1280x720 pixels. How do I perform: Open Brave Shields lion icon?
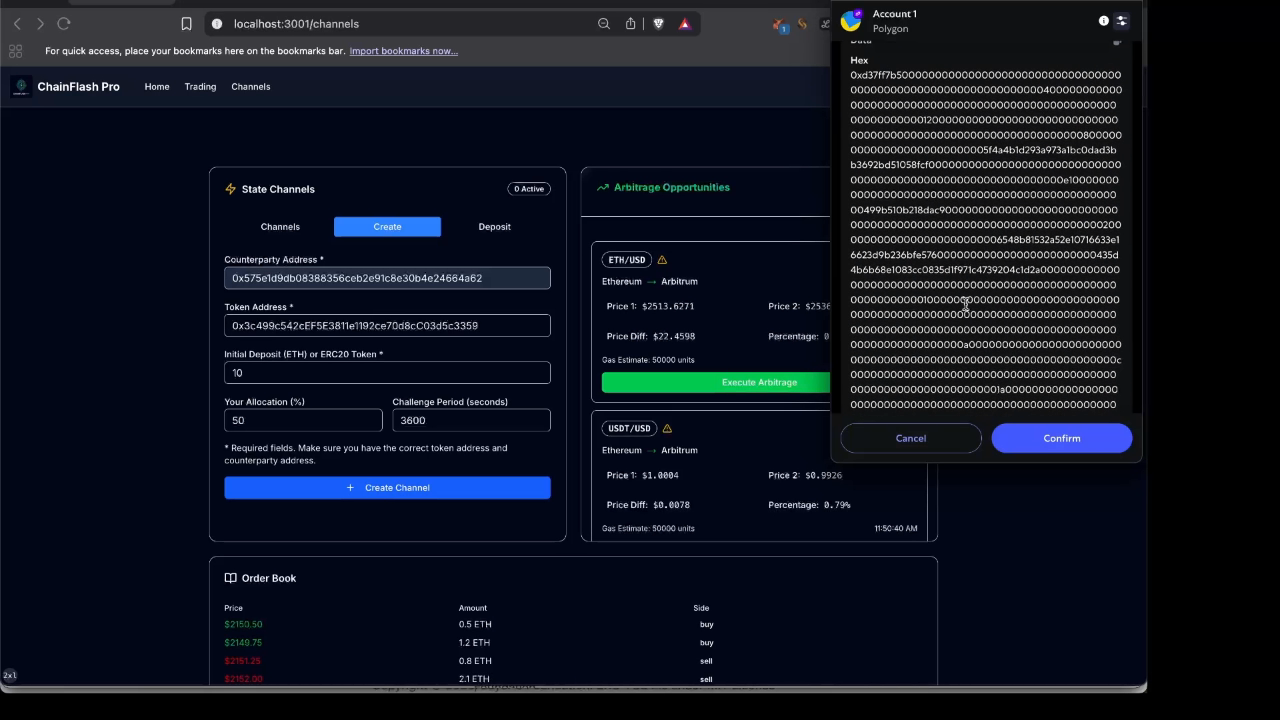658,23
